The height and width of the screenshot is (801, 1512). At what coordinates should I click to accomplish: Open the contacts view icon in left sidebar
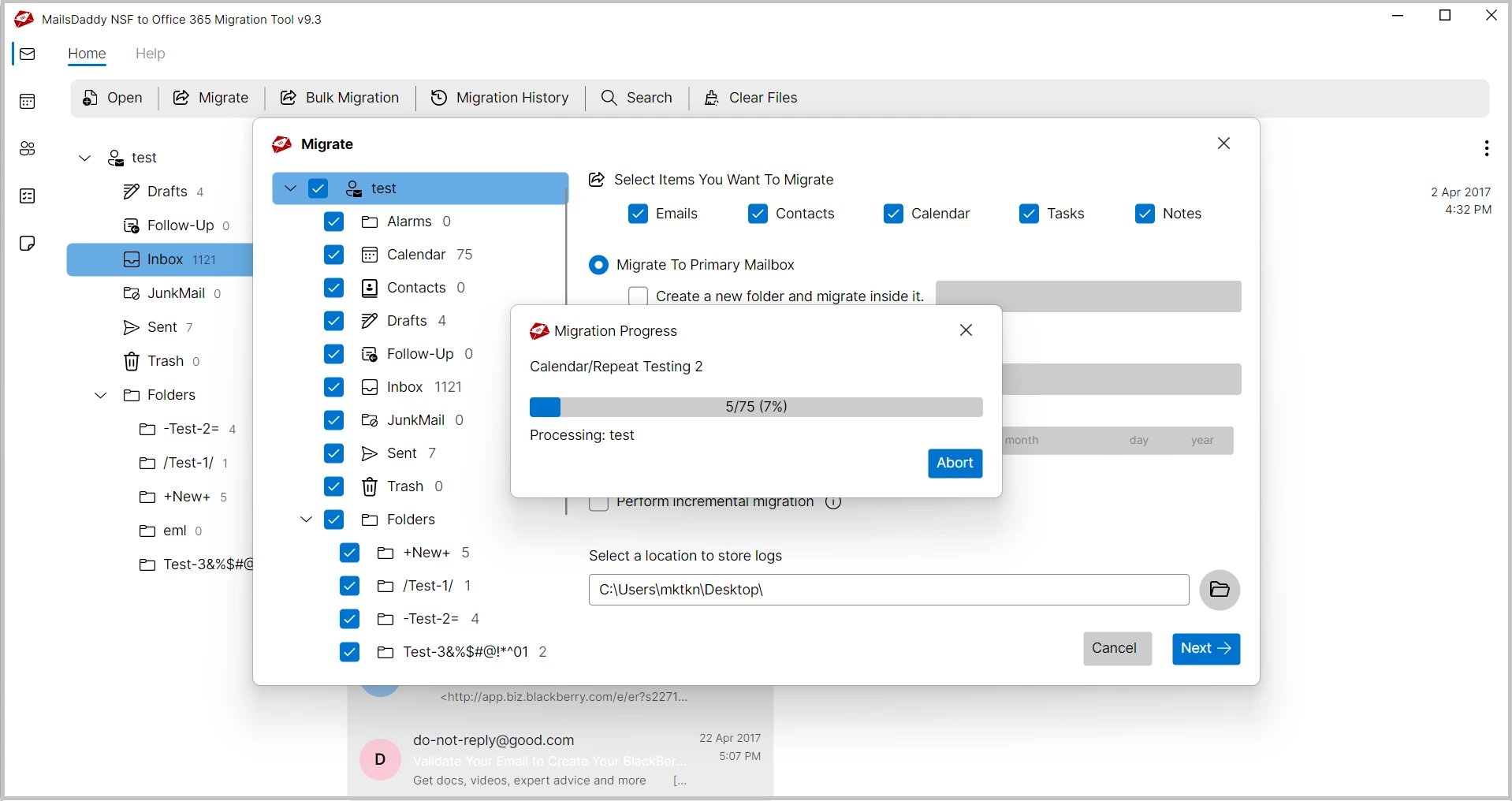click(x=28, y=148)
